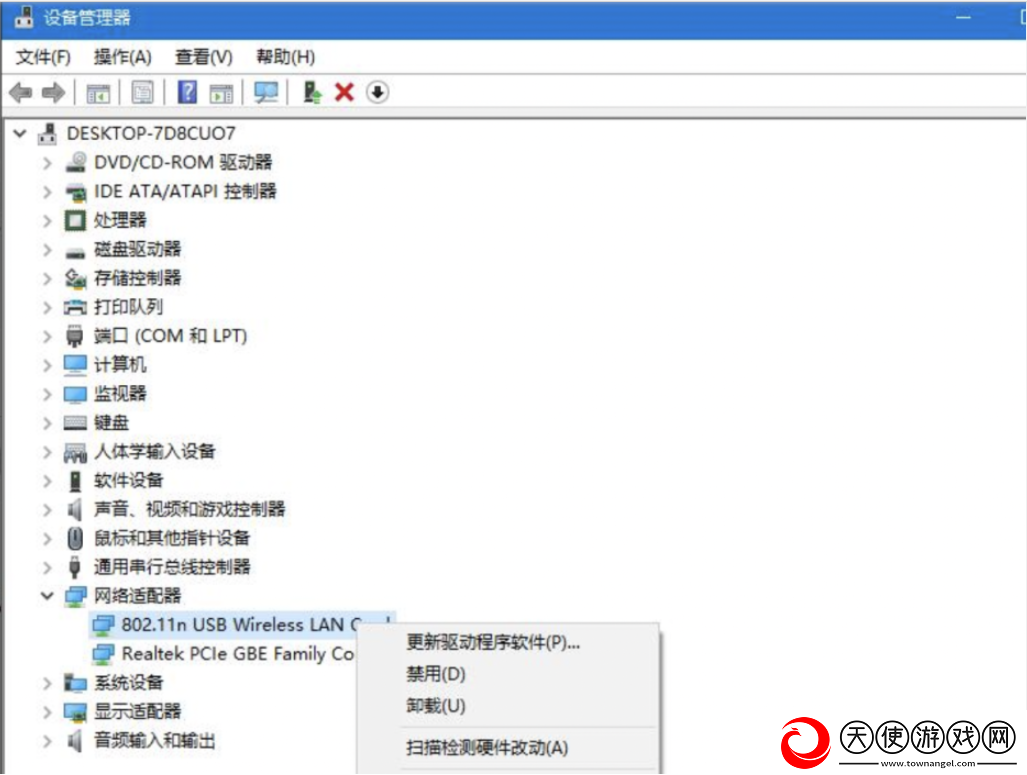This screenshot has height=775, width=1027.
Task: Click the 鼠标和其他指针设备 mouse icon
Action: tap(75, 539)
